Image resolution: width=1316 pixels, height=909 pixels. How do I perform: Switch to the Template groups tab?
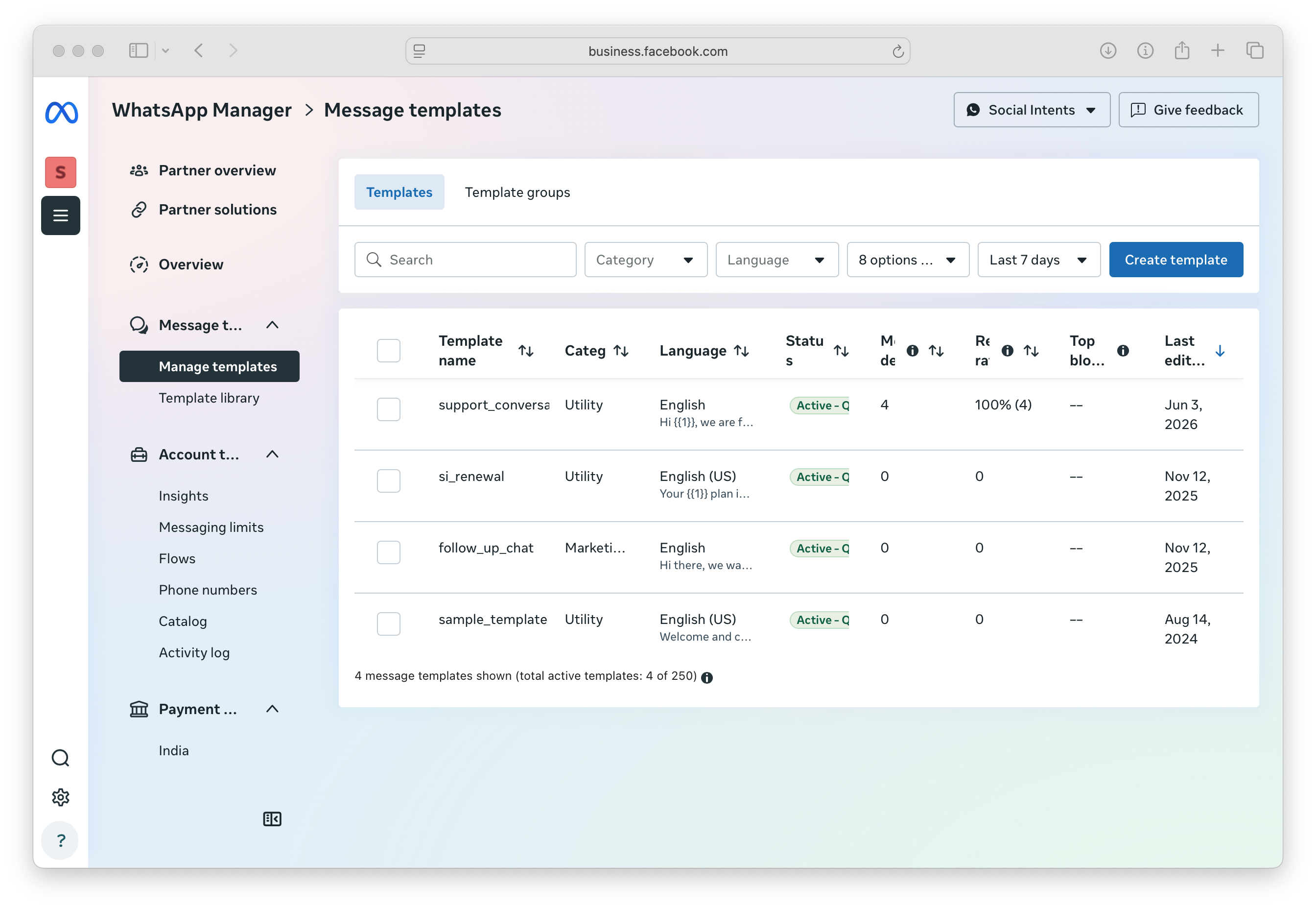tap(517, 192)
